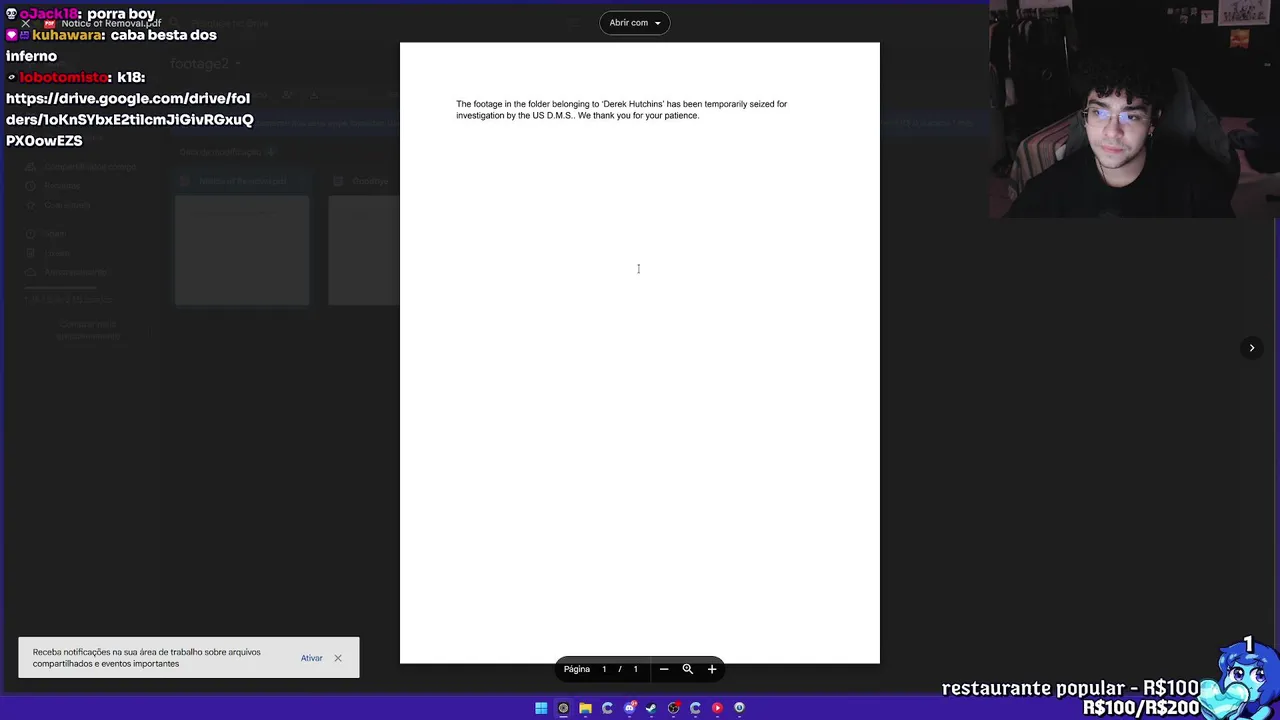
Task: Close the Notice of Removal.pdf preview
Action: (25, 23)
